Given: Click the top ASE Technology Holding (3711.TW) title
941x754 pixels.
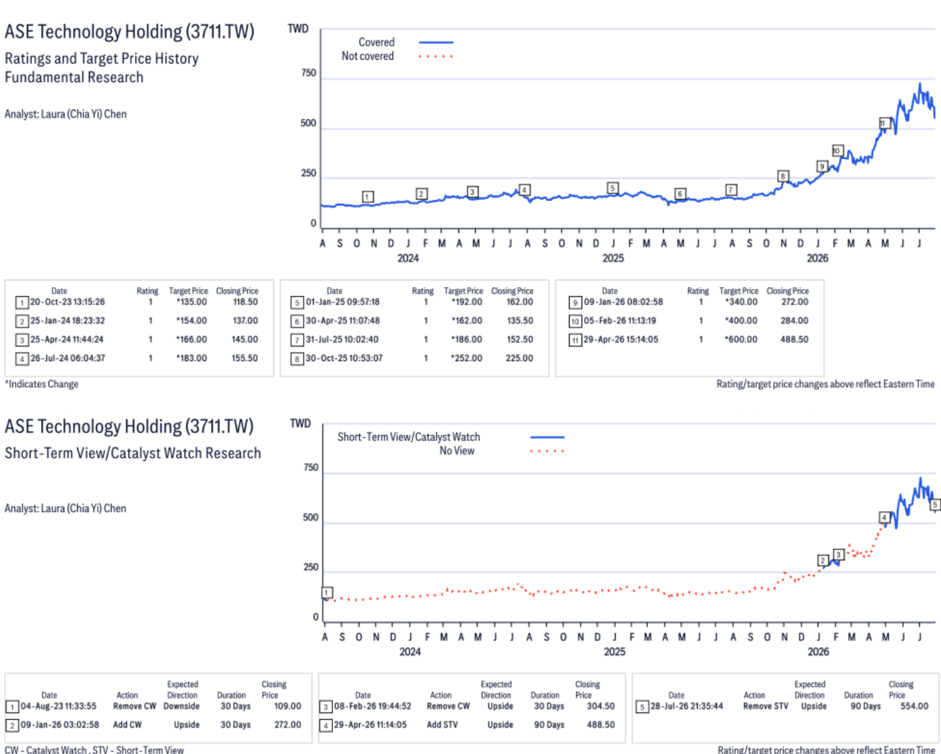Looking at the screenshot, I should (x=129, y=31).
